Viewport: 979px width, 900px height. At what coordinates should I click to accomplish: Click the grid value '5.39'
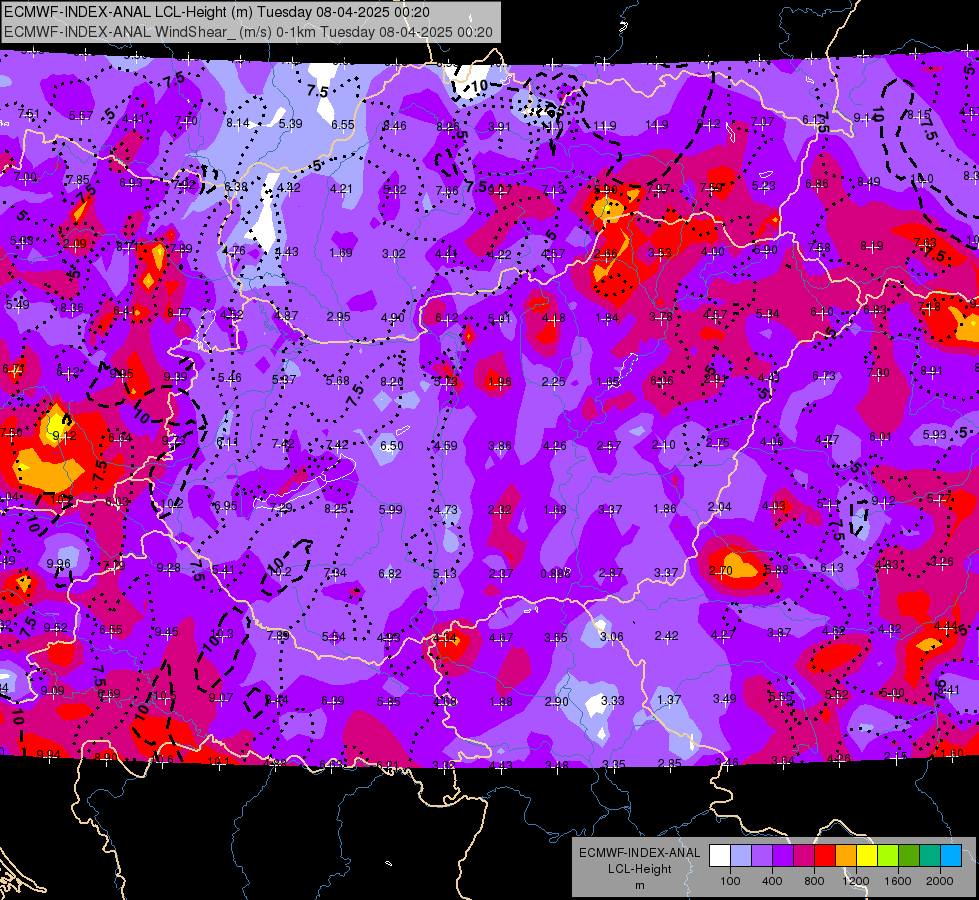click(290, 124)
